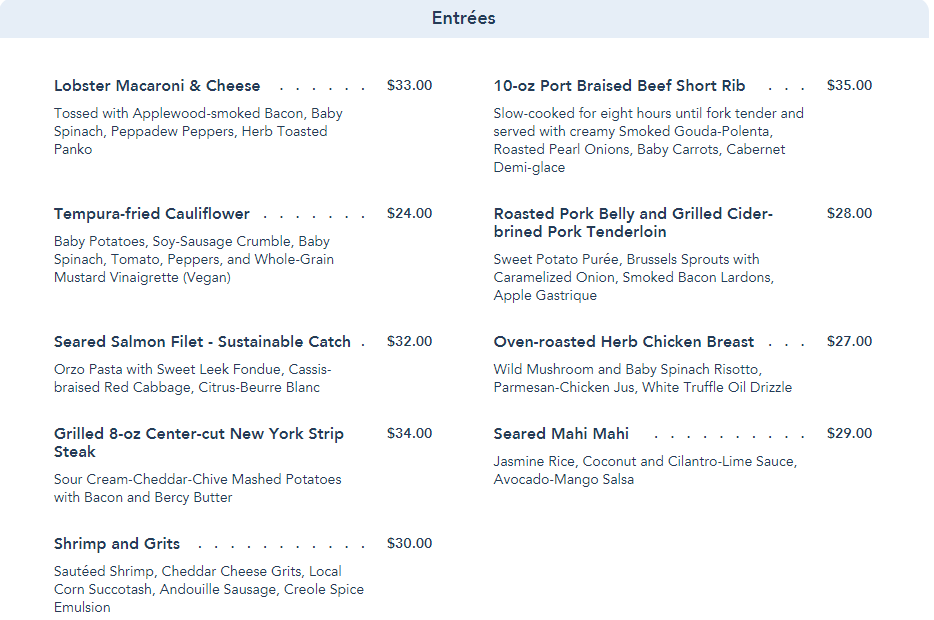Viewport: 934px width, 620px height.
Task: Select the Shrimp and Grits heading
Action: coord(117,544)
